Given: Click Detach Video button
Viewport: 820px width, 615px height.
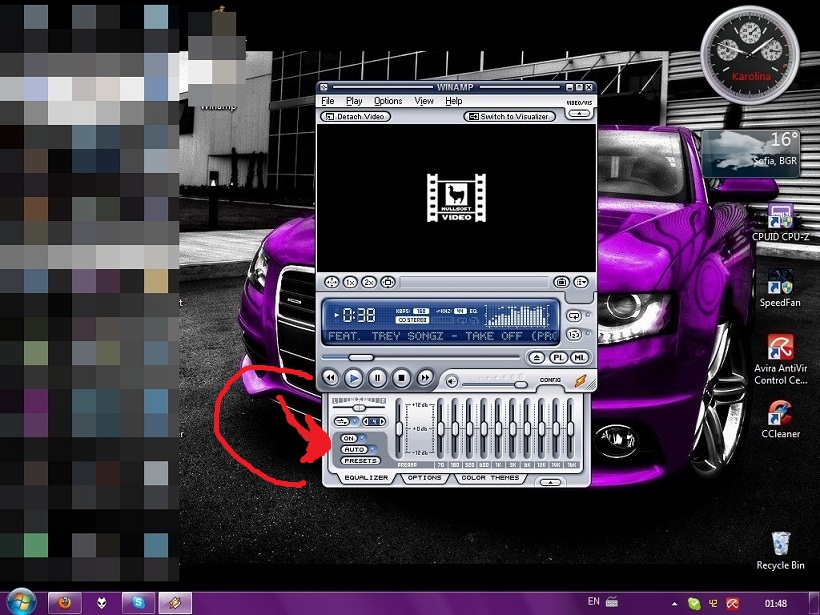Looking at the screenshot, I should point(356,117).
